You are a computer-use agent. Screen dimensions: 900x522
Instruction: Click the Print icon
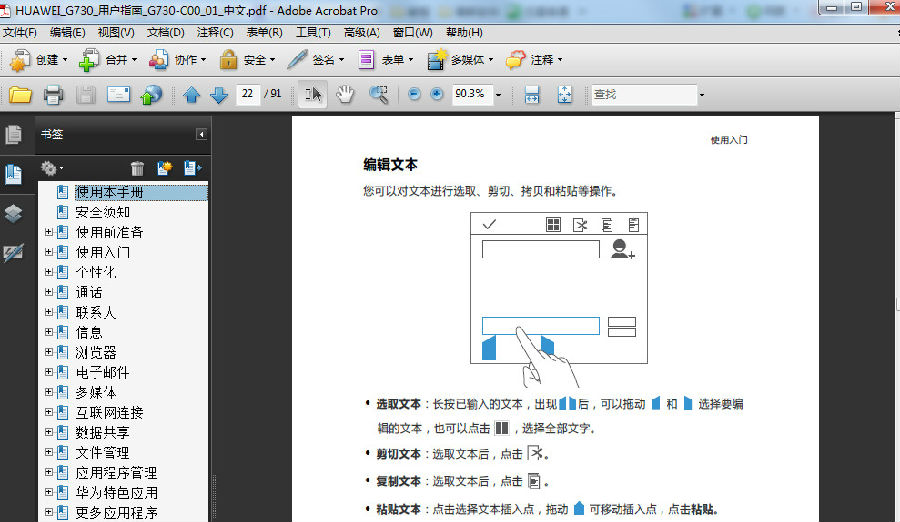[53, 94]
